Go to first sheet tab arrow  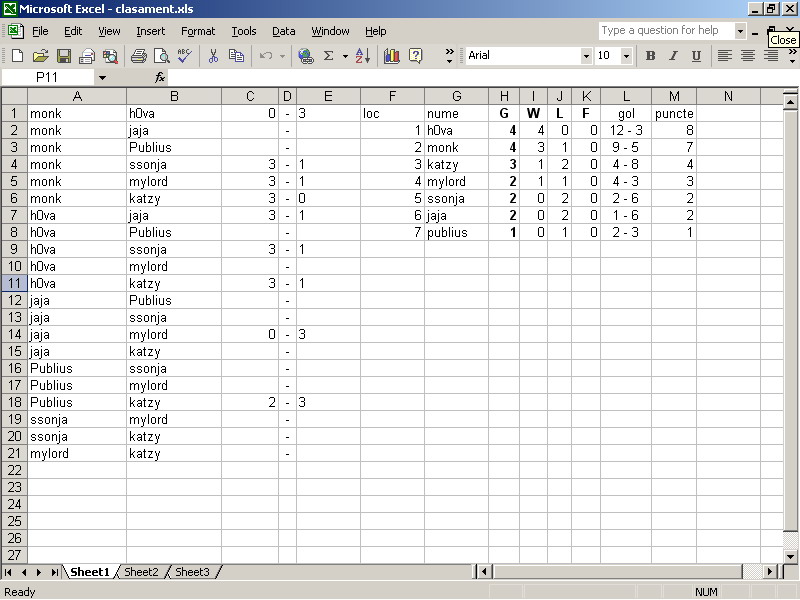click(x=9, y=572)
